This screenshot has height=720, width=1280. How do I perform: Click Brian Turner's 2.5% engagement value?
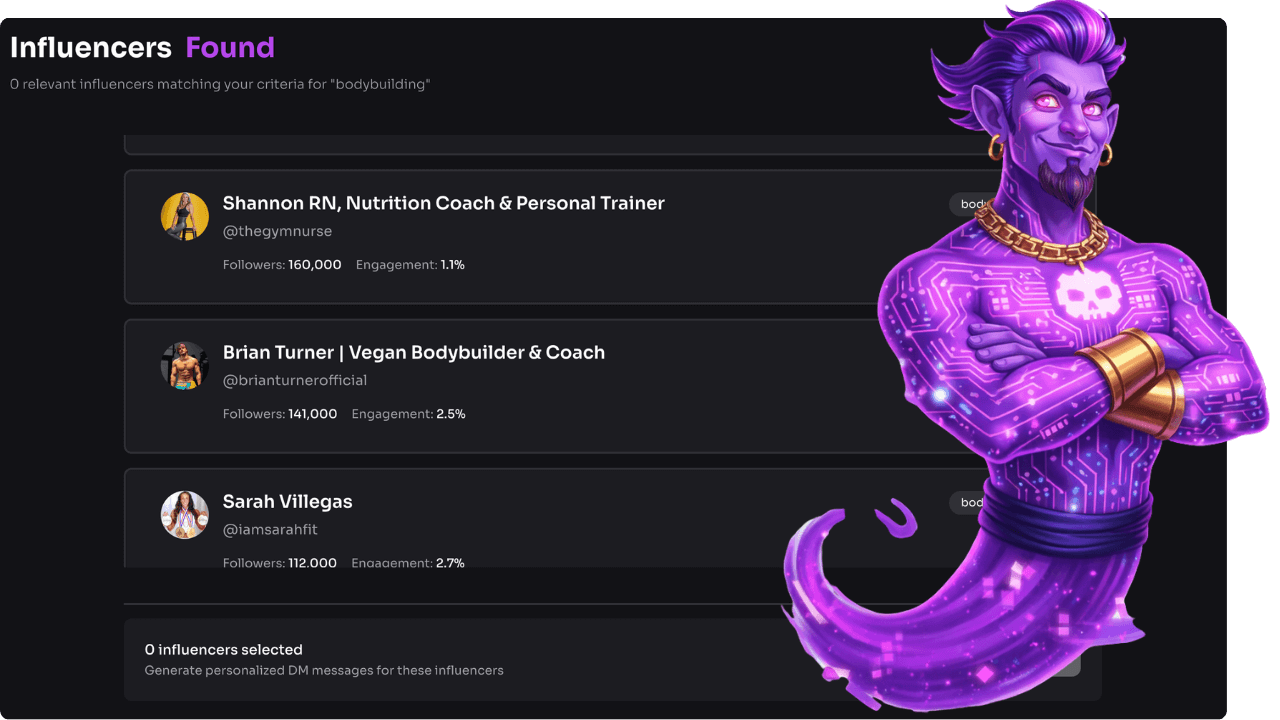[451, 414]
